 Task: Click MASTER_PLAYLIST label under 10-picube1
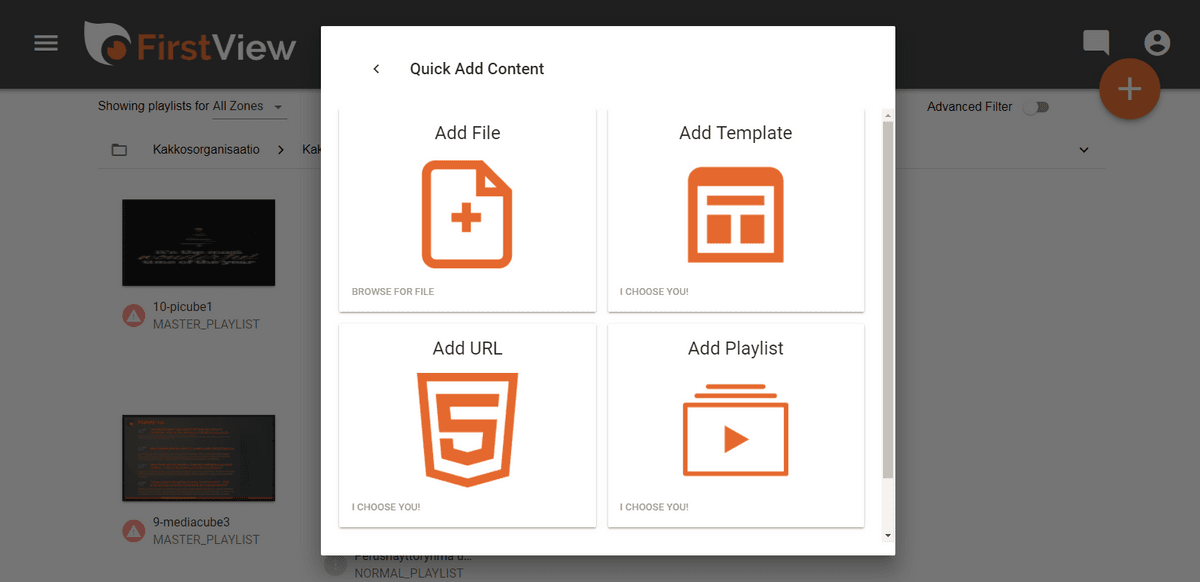206,325
